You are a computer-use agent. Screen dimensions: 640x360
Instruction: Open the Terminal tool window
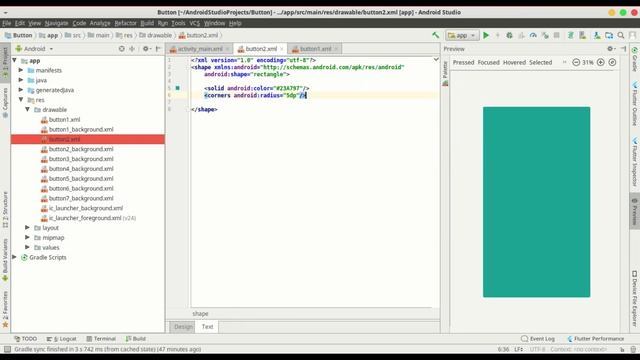pyautogui.click(x=101, y=339)
